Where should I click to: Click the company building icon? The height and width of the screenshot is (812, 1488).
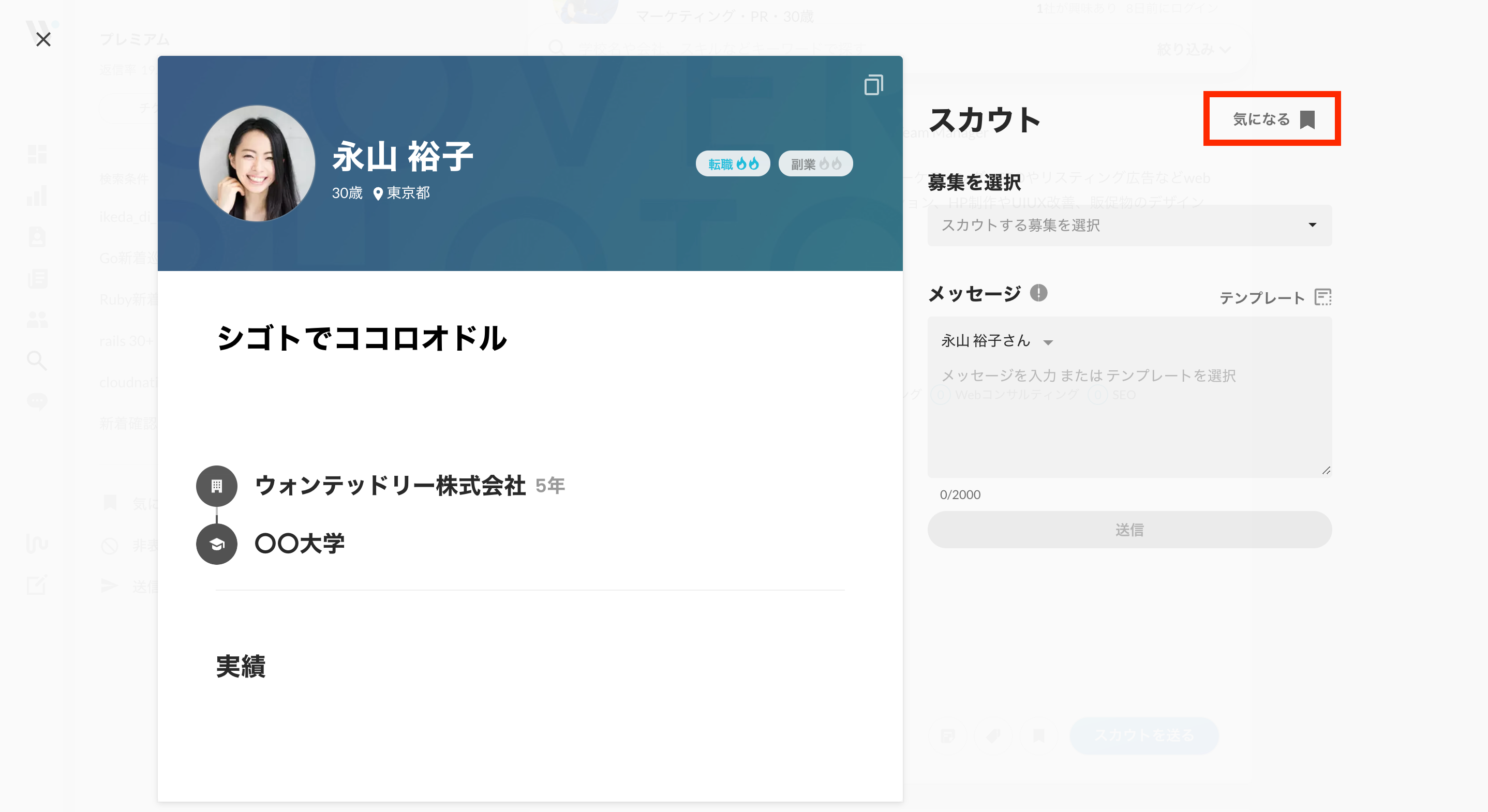click(217, 486)
